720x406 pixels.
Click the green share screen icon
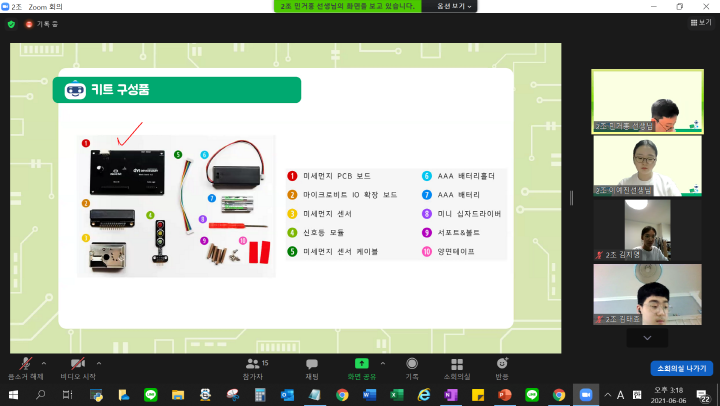[x=361, y=365]
